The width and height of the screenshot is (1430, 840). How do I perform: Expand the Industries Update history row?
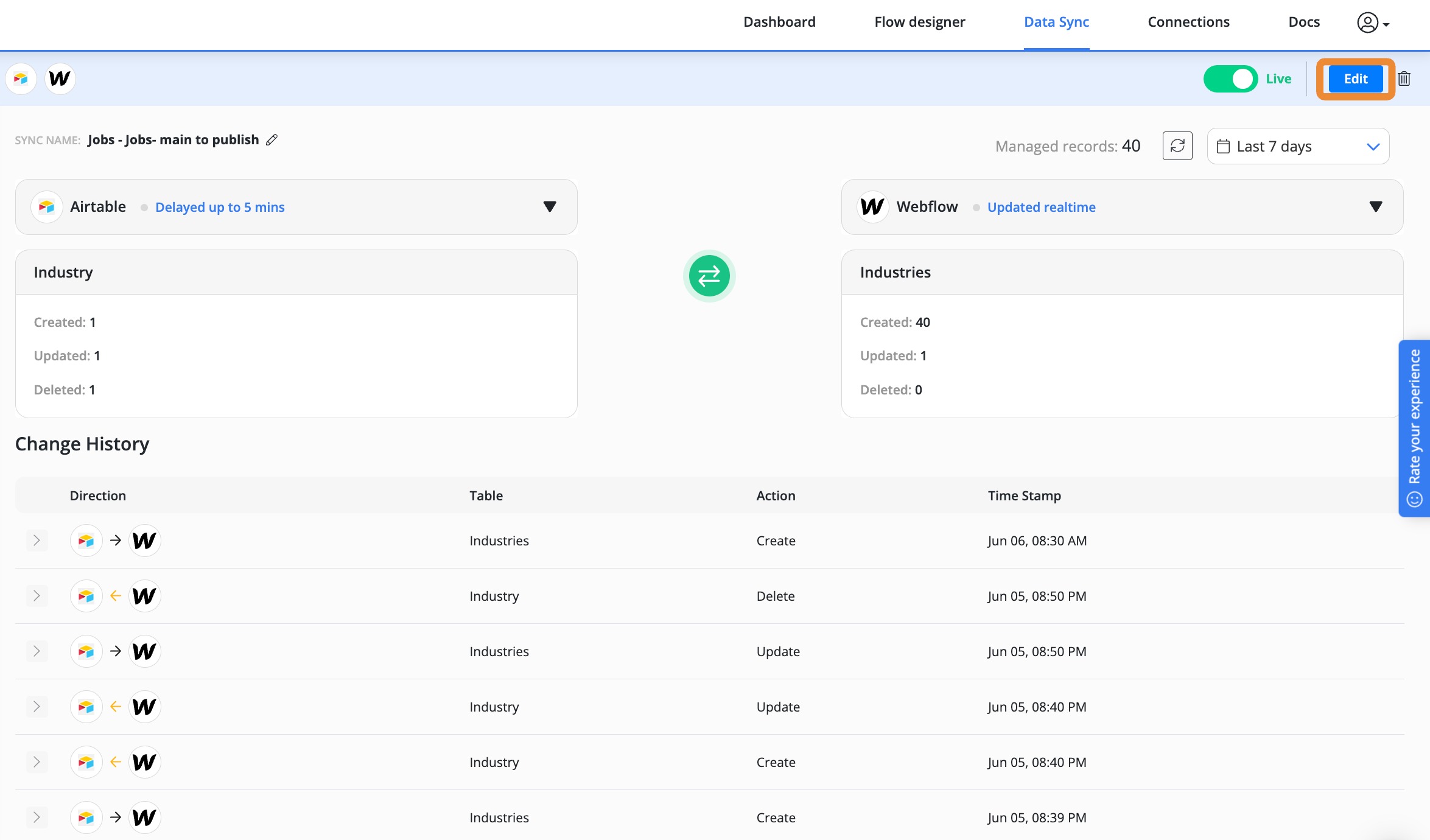(37, 651)
